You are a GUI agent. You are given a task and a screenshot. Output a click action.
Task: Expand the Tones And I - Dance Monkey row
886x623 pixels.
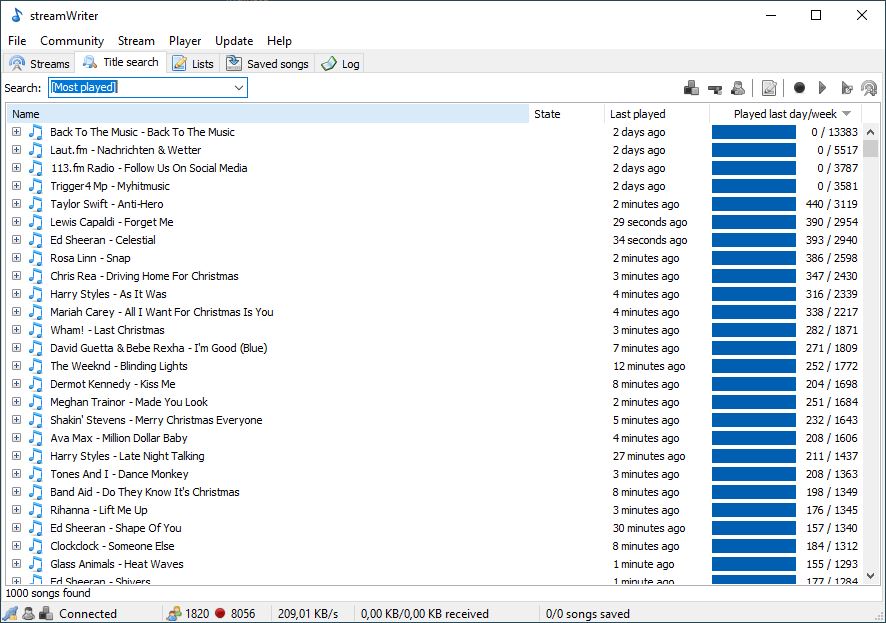pyautogui.click(x=16, y=474)
